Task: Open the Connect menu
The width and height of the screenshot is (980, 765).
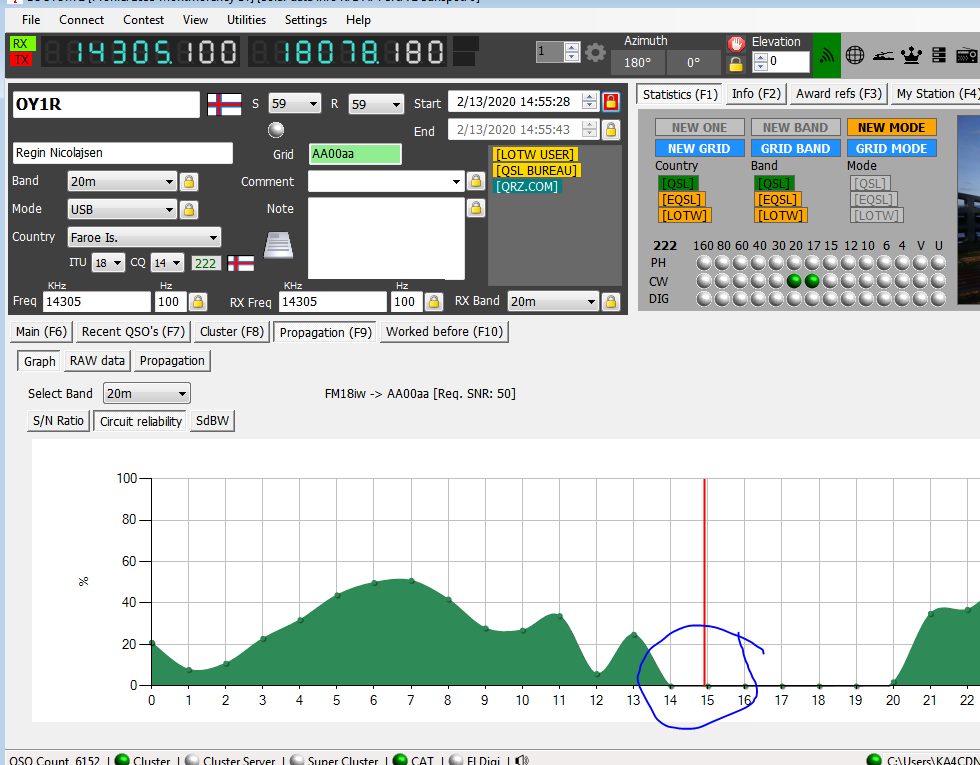Action: 81,20
